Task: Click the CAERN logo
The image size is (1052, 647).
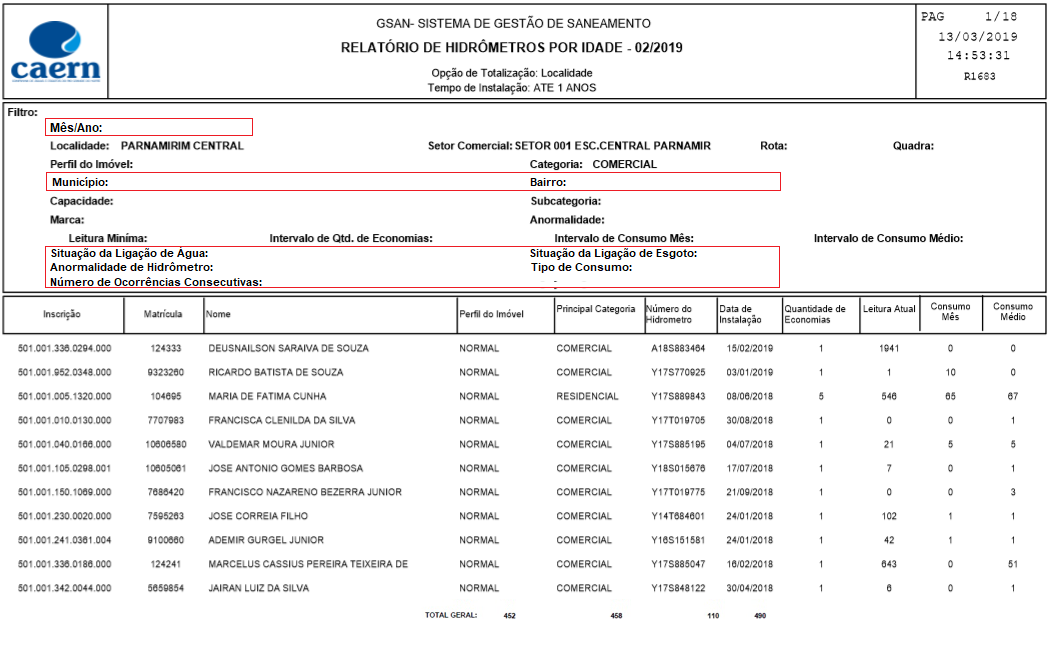Action: (57, 50)
